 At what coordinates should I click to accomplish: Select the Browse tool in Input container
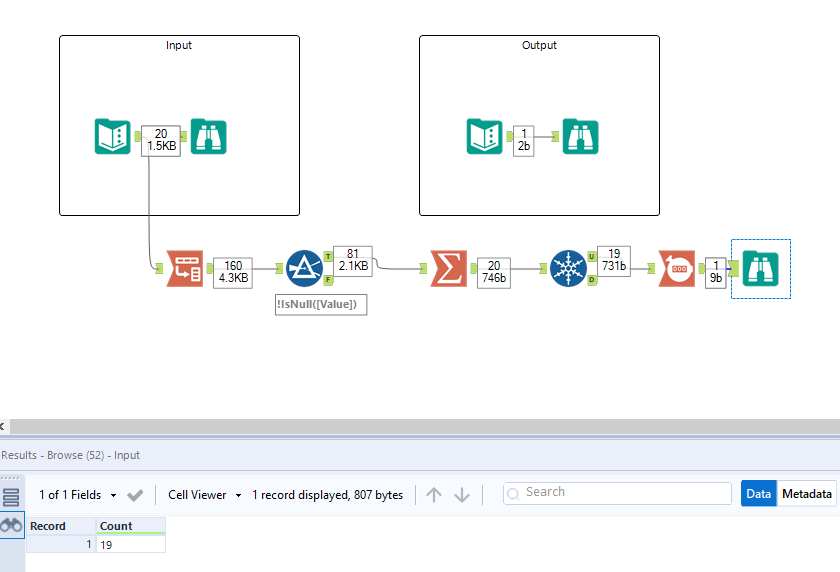pyautogui.click(x=208, y=137)
